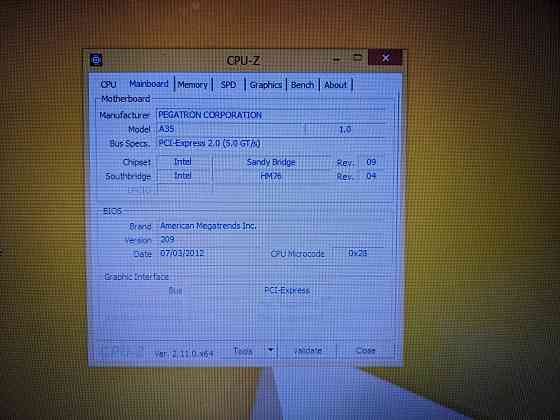Image resolution: width=560 pixels, height=420 pixels.
Task: Click the chipset Sandy Bridge value
Action: coord(271,162)
